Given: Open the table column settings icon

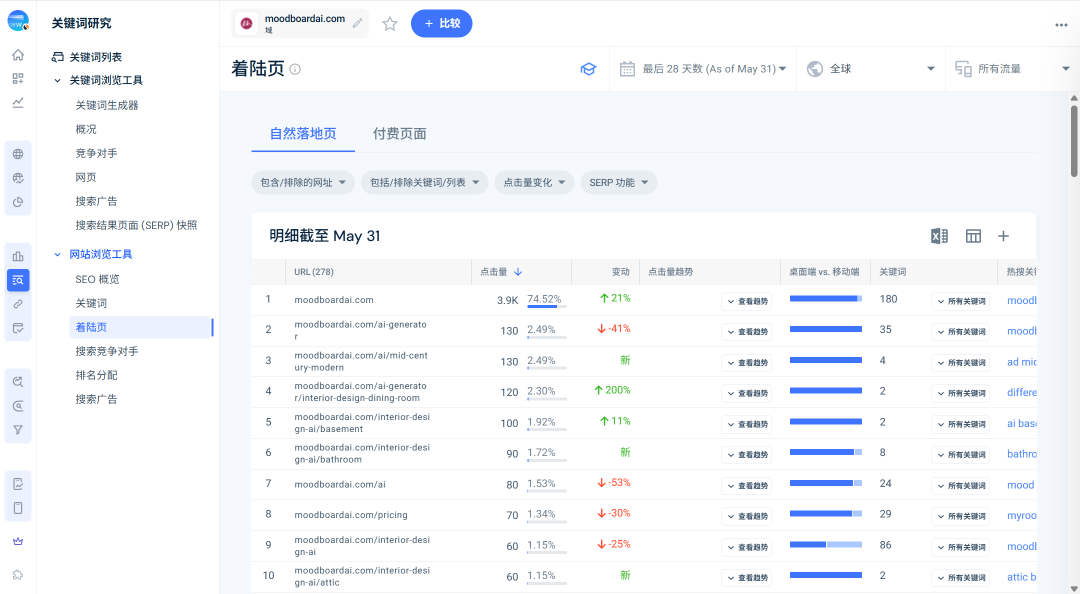Looking at the screenshot, I should 973,236.
